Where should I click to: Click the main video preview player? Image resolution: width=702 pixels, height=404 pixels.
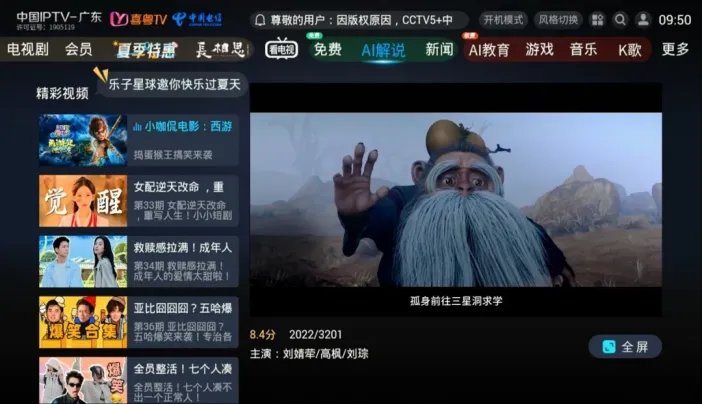[456, 199]
